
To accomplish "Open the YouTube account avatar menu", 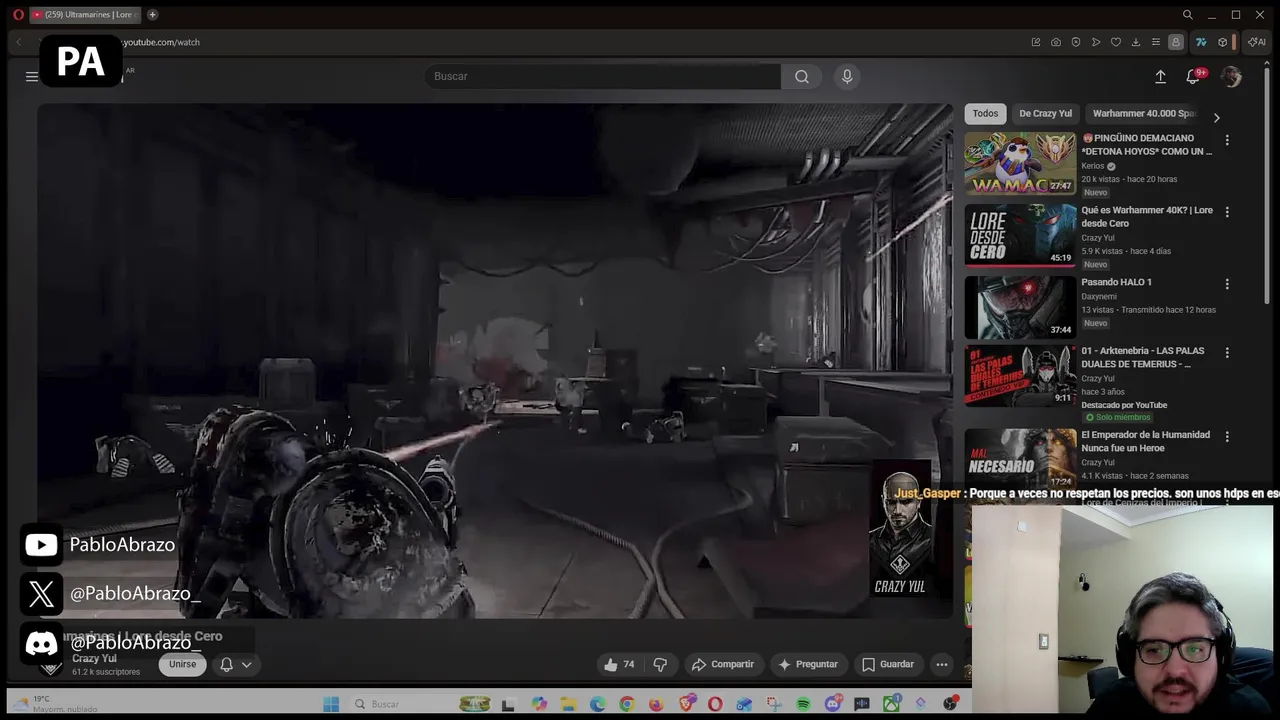I will pos(1231,76).
